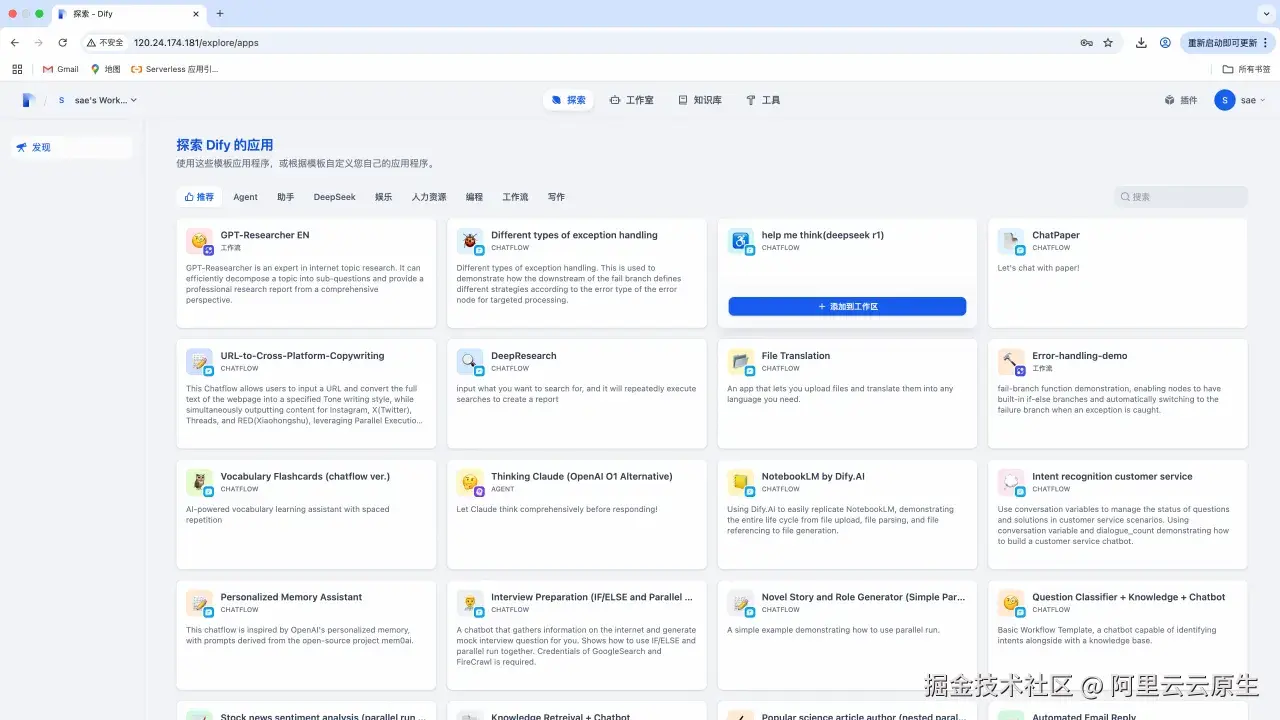Click NotebookLM by Dify.AI app icon
Viewport: 1280px width, 720px height.
point(740,482)
